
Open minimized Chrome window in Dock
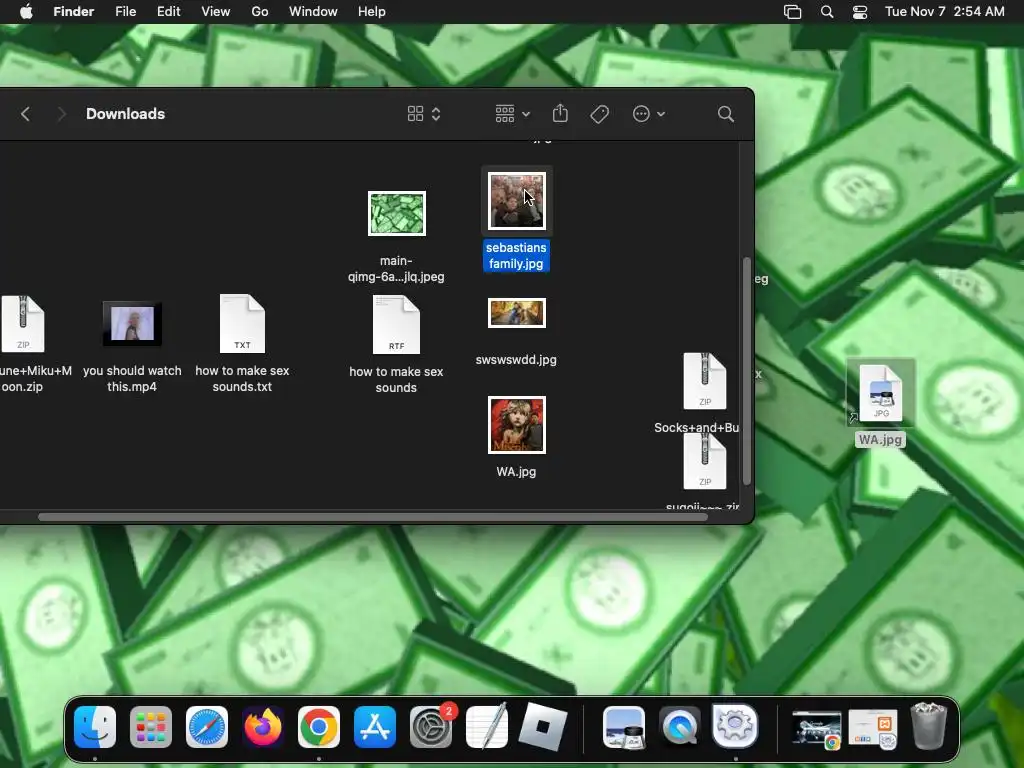[x=816, y=729]
